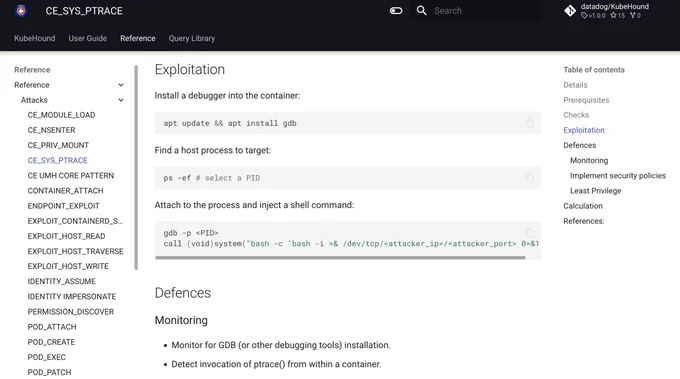
Task: Click the search magnifier icon
Action: click(x=422, y=10)
